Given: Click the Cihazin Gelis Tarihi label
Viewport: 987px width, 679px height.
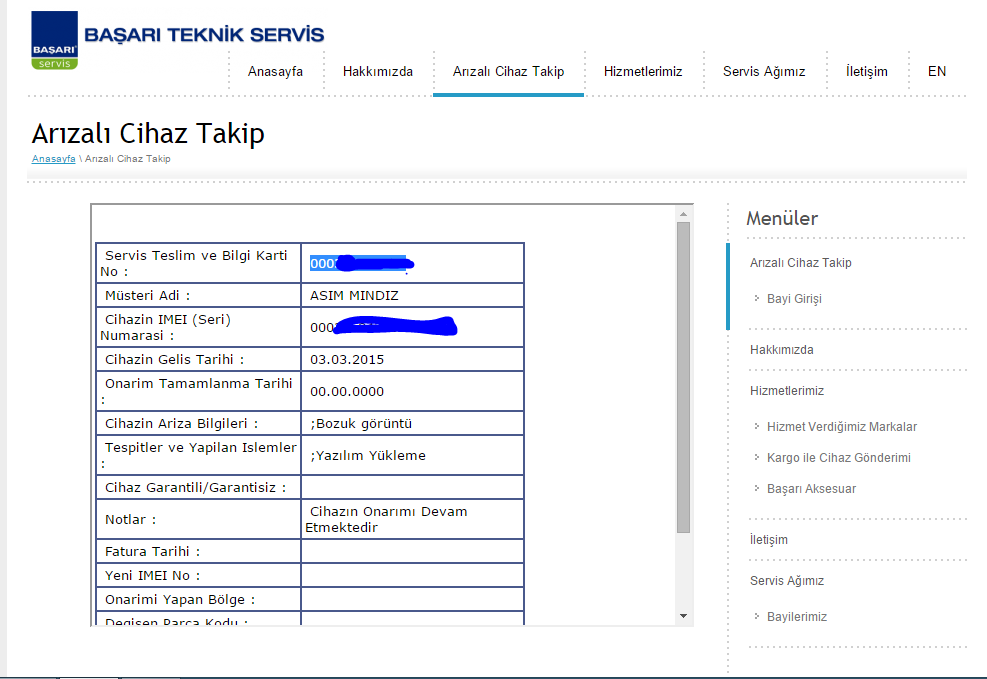Looking at the screenshot, I should [x=174, y=359].
